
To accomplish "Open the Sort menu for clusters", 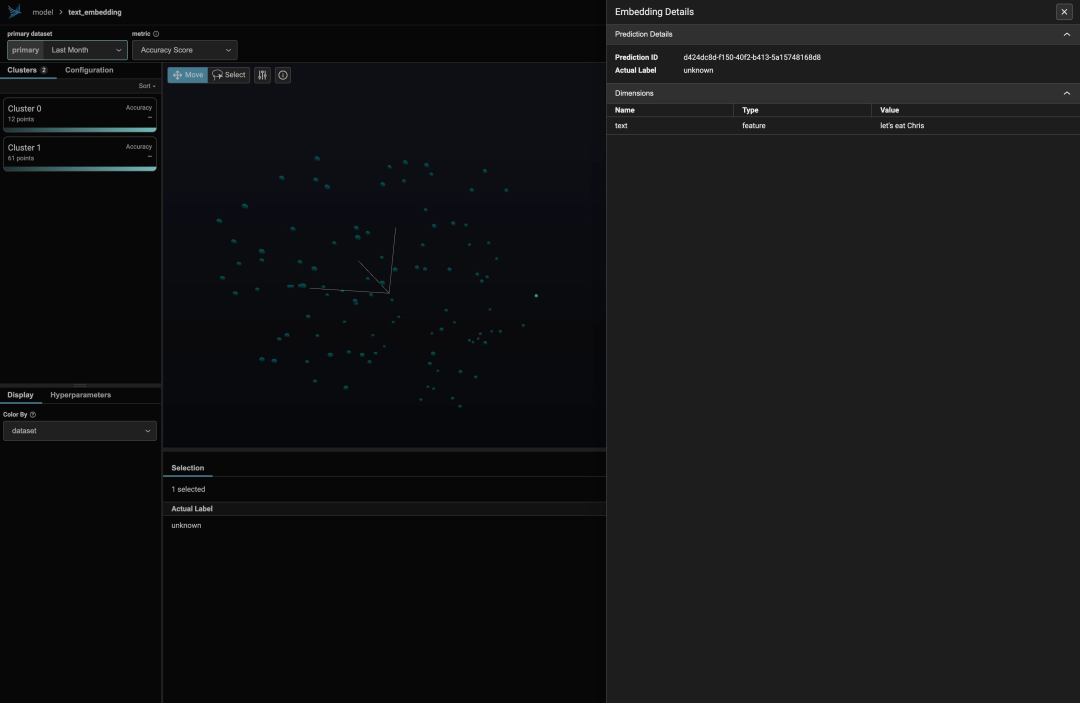I will tap(147, 86).
